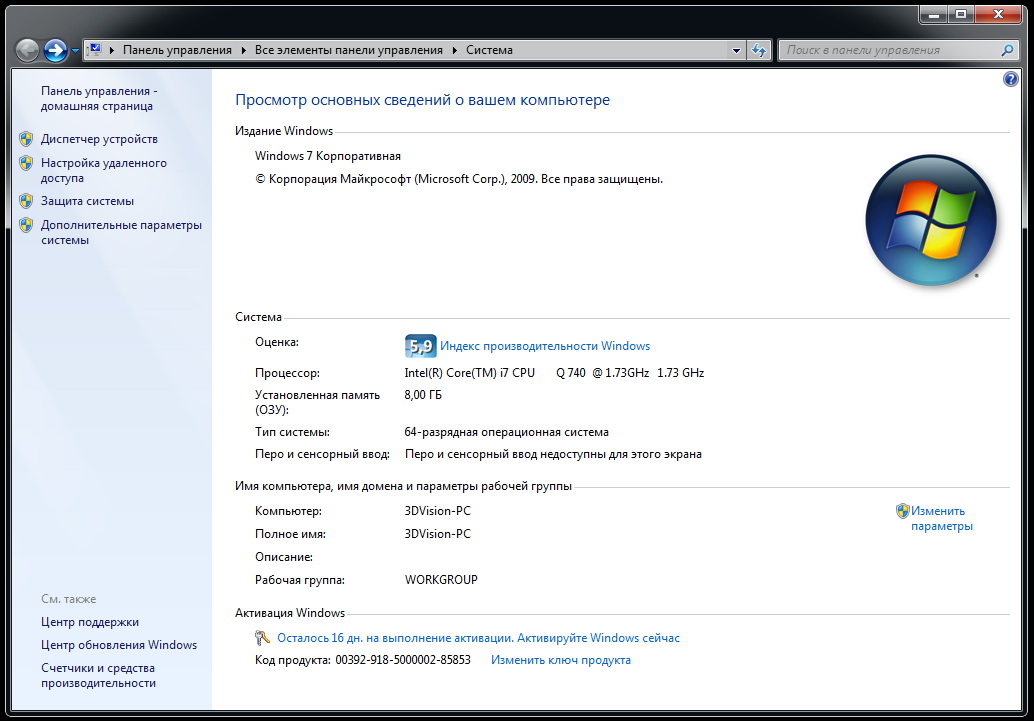
Task: Click the "Описание:" label
Action: (x=284, y=557)
